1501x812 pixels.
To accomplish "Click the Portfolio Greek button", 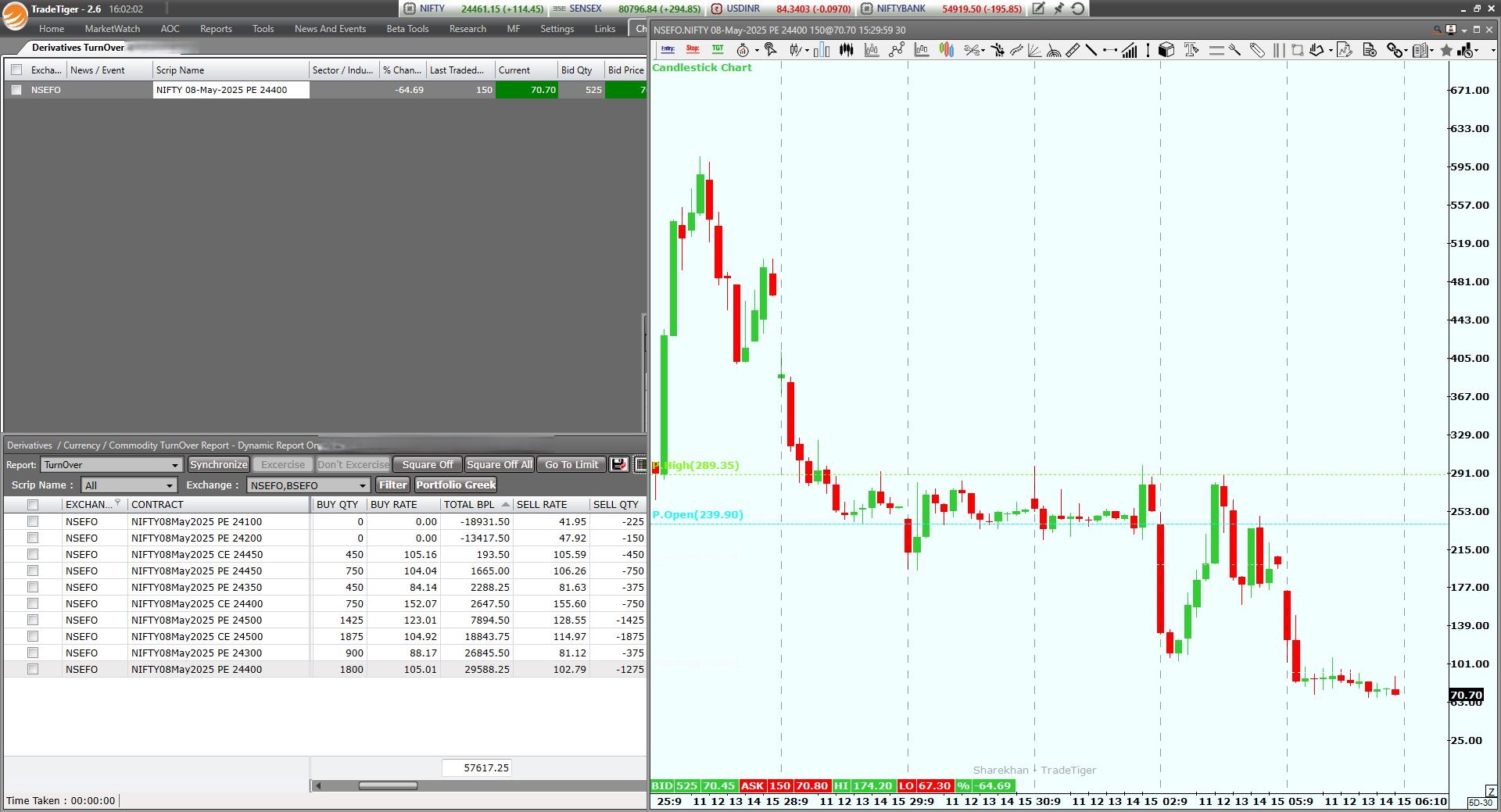I will tap(456, 485).
